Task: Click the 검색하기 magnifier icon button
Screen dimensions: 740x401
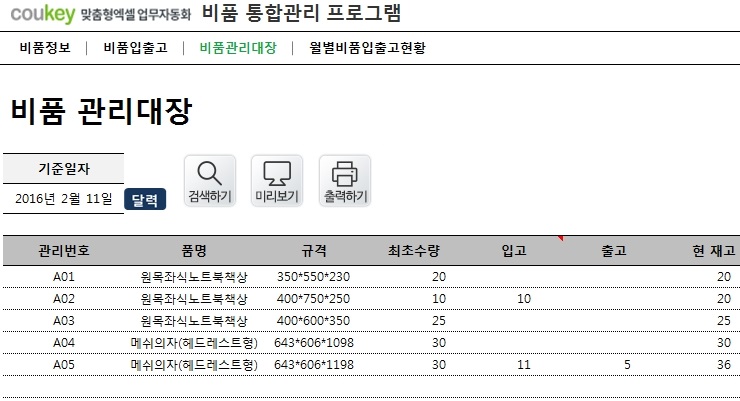Action: tap(210, 181)
